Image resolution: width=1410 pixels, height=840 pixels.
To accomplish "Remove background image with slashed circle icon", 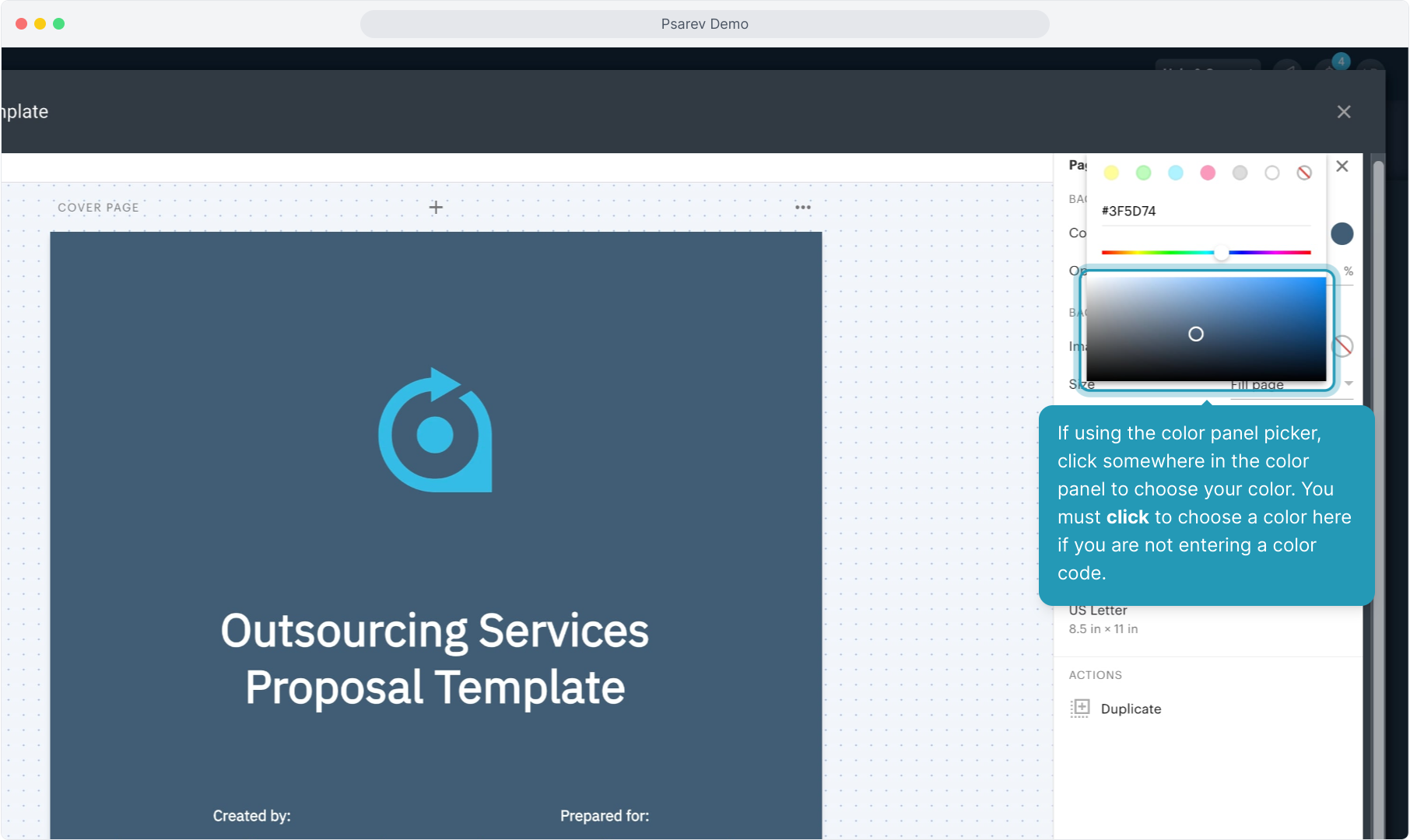I will 1343,346.
